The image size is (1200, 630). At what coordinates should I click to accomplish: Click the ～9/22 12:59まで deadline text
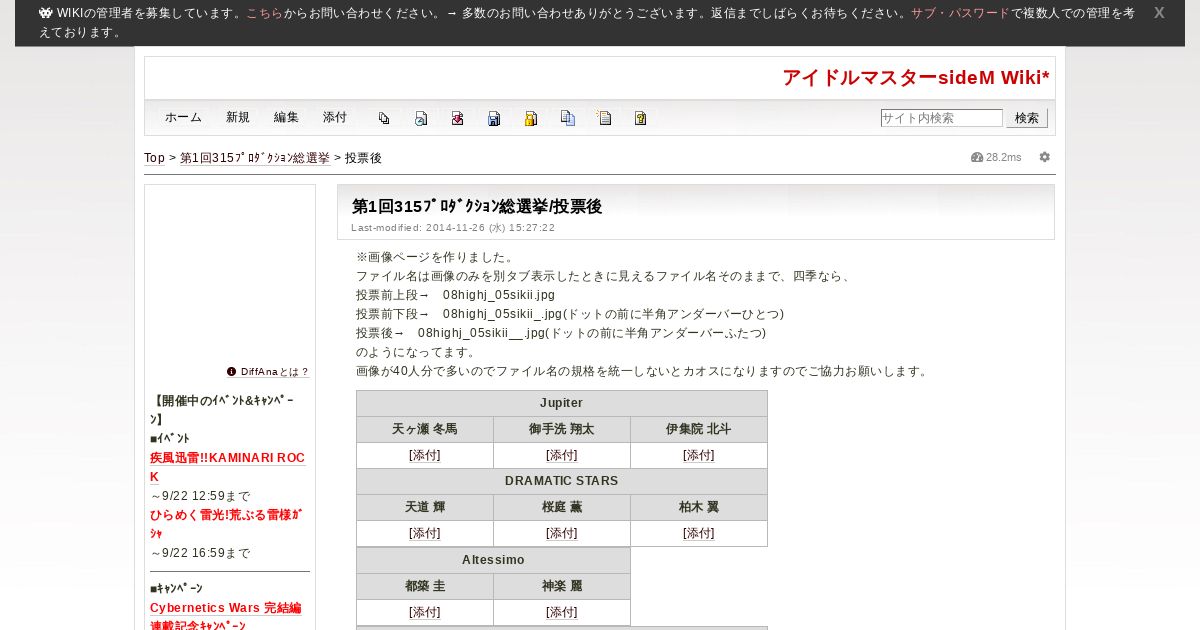pyautogui.click(x=200, y=496)
